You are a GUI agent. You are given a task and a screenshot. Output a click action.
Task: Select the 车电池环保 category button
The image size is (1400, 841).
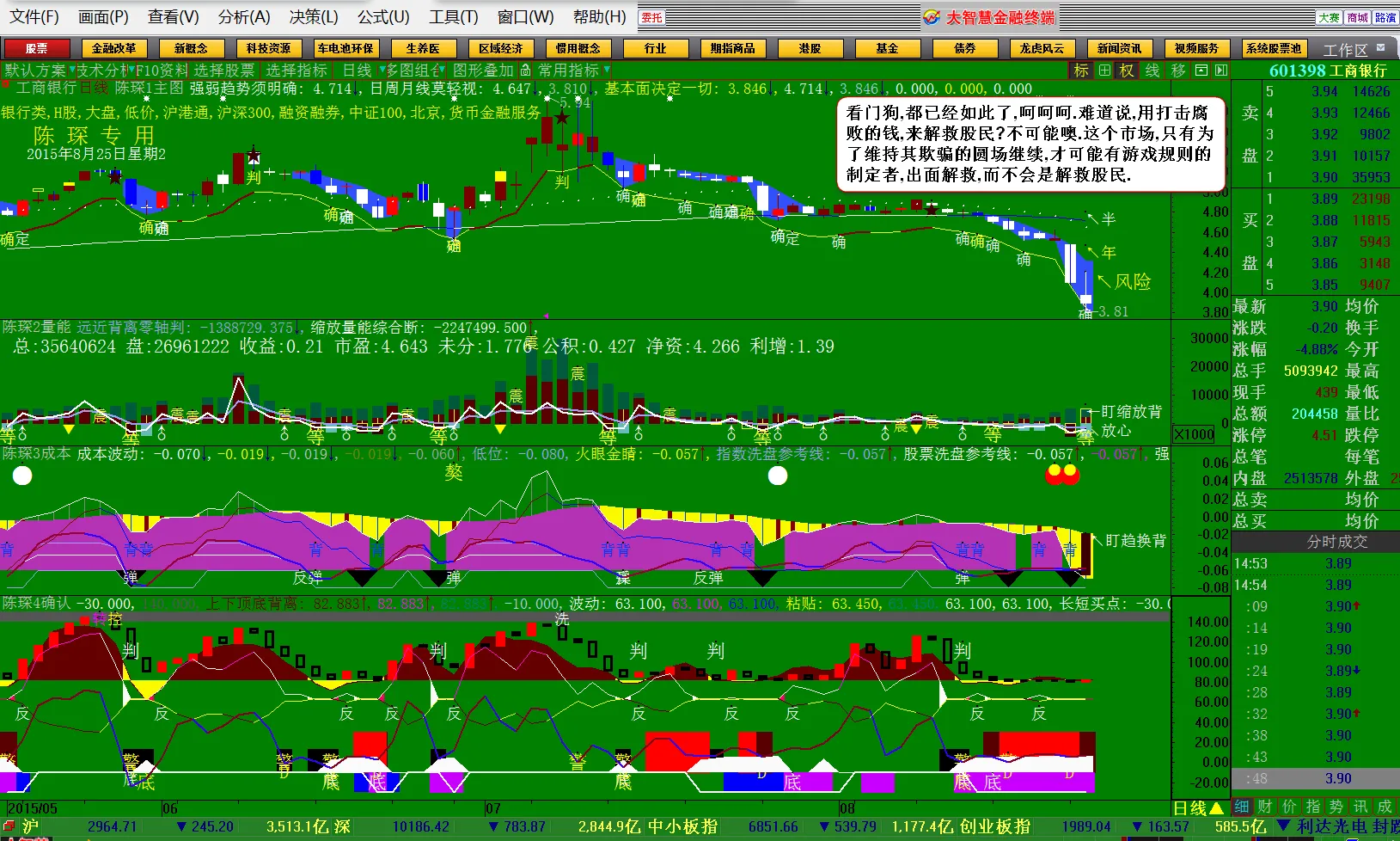point(345,48)
